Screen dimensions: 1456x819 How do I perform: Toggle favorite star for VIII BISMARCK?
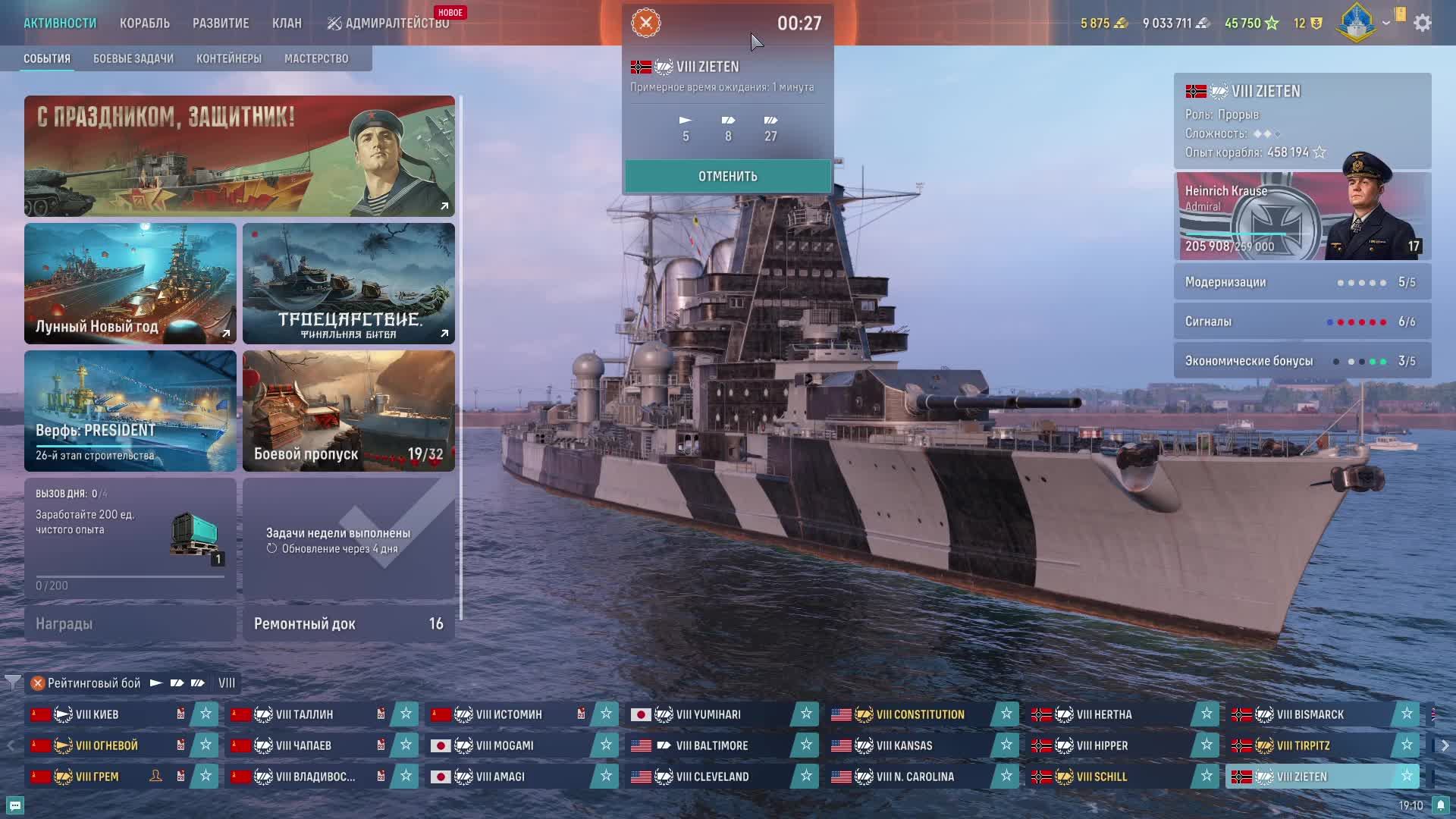1407,714
